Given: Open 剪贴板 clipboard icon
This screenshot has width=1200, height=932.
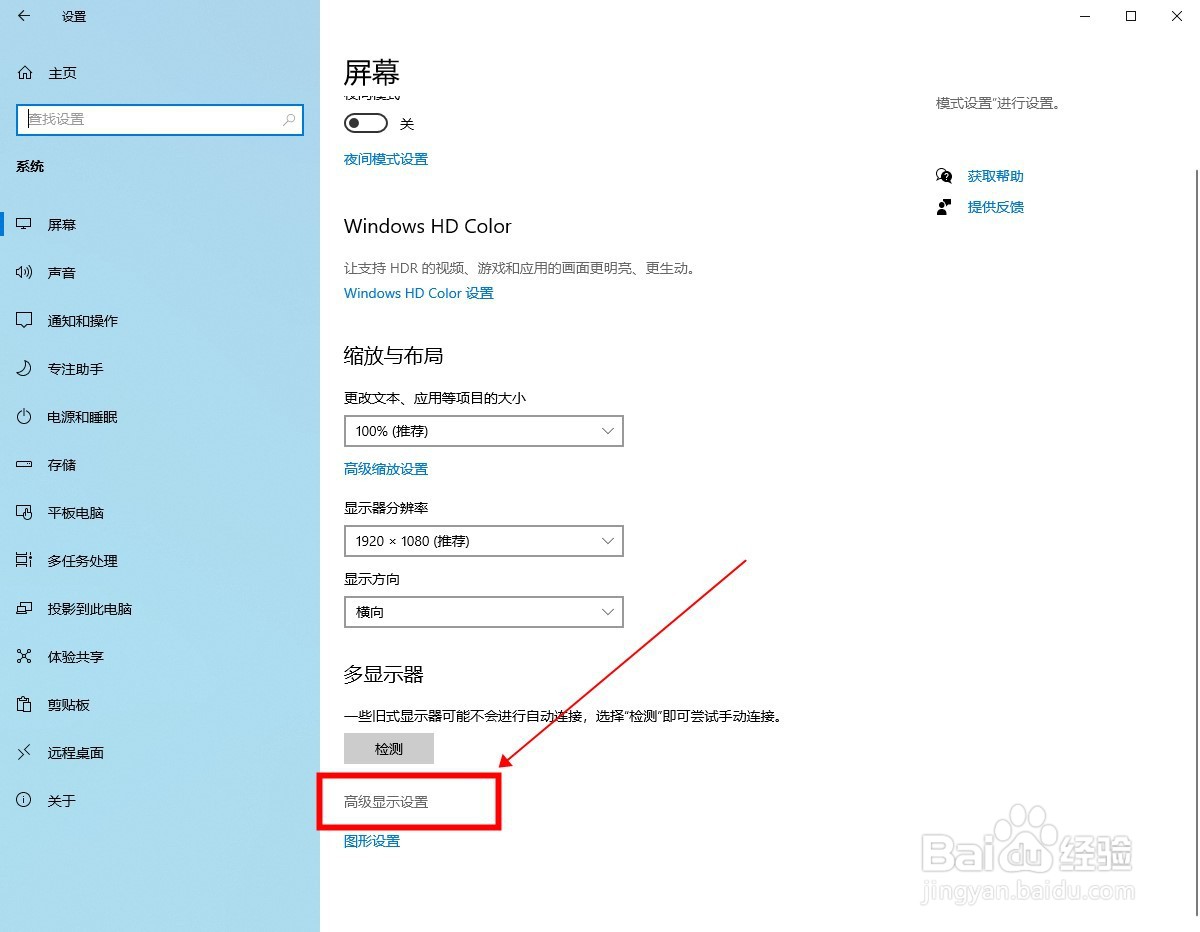Looking at the screenshot, I should coord(25,704).
